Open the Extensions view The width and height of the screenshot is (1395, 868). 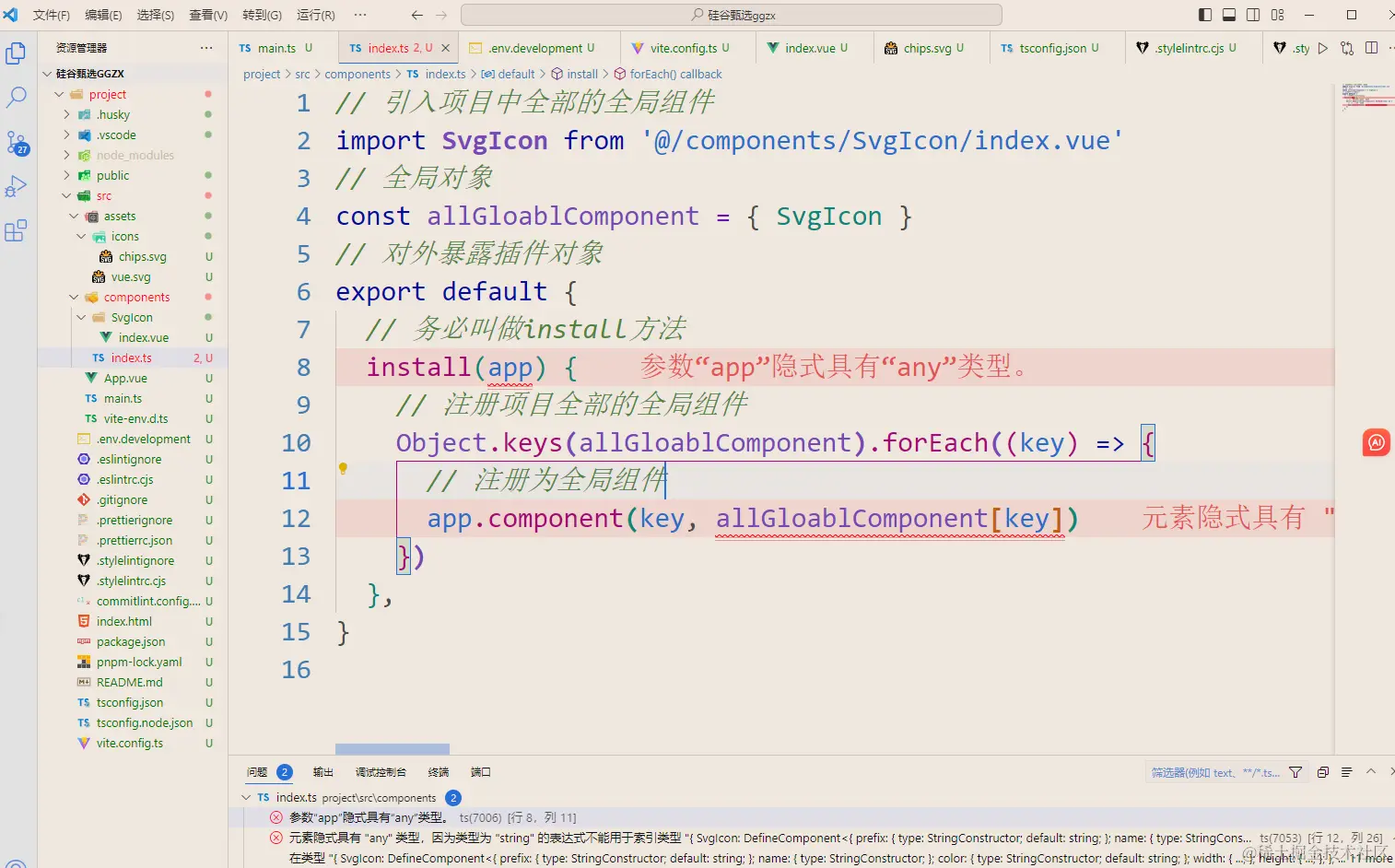click(x=16, y=230)
